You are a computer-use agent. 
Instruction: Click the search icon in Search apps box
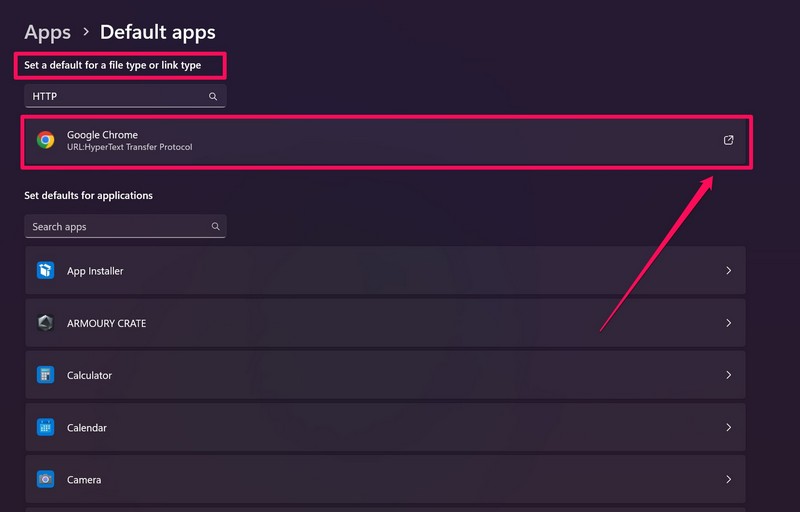(215, 227)
